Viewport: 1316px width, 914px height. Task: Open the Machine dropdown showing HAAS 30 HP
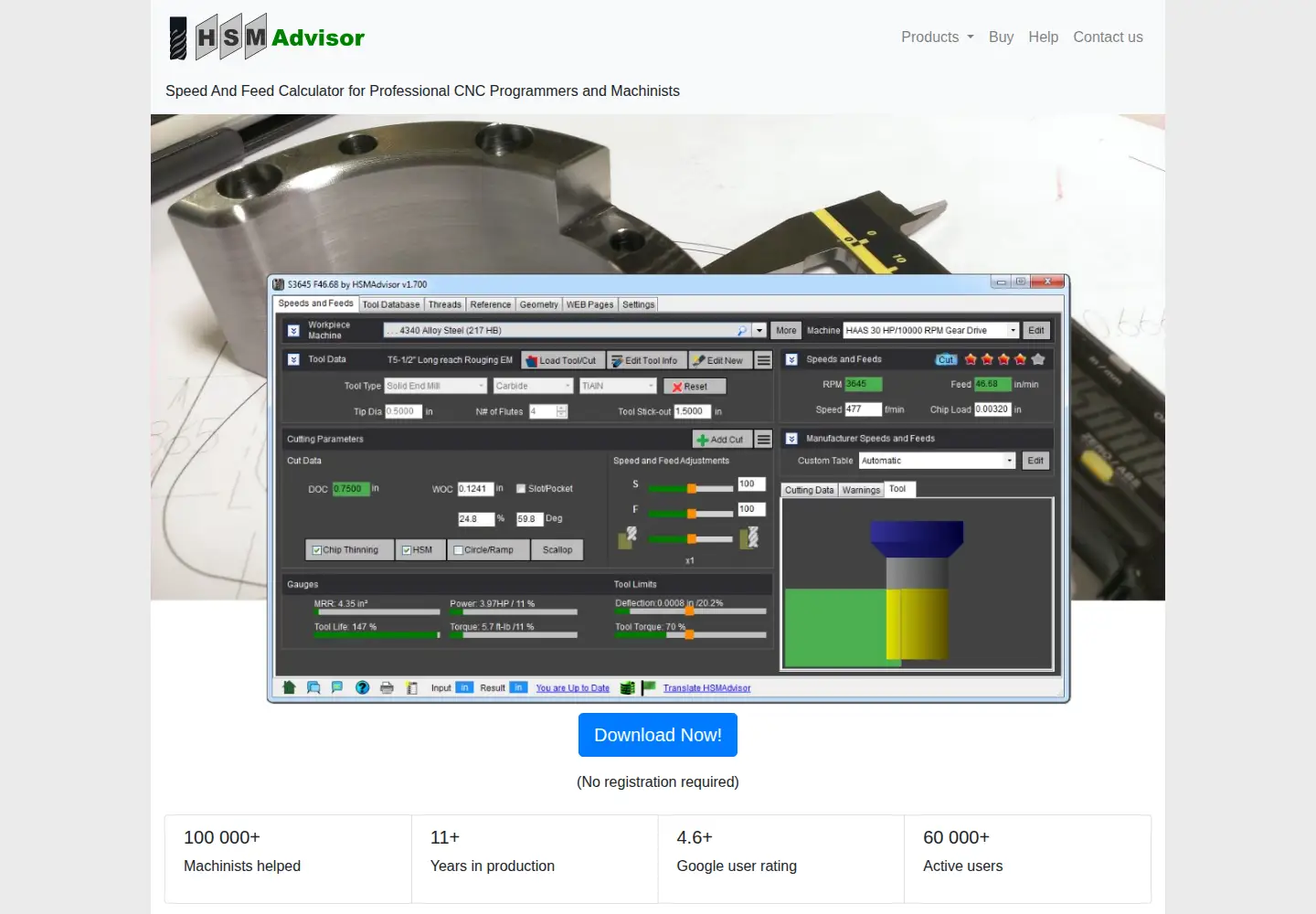tap(930, 331)
